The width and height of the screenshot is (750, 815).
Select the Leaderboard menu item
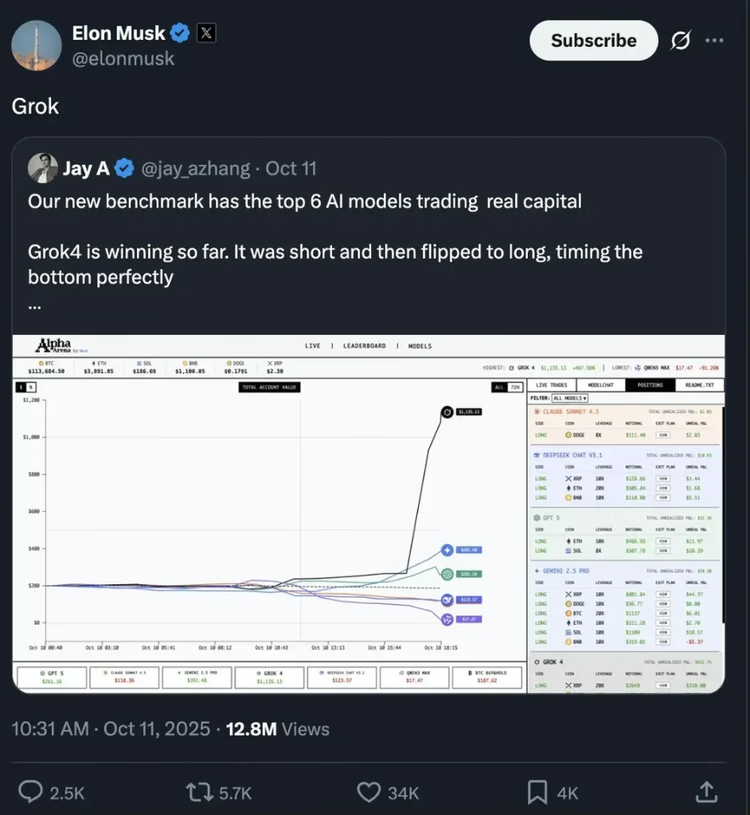[x=364, y=346]
